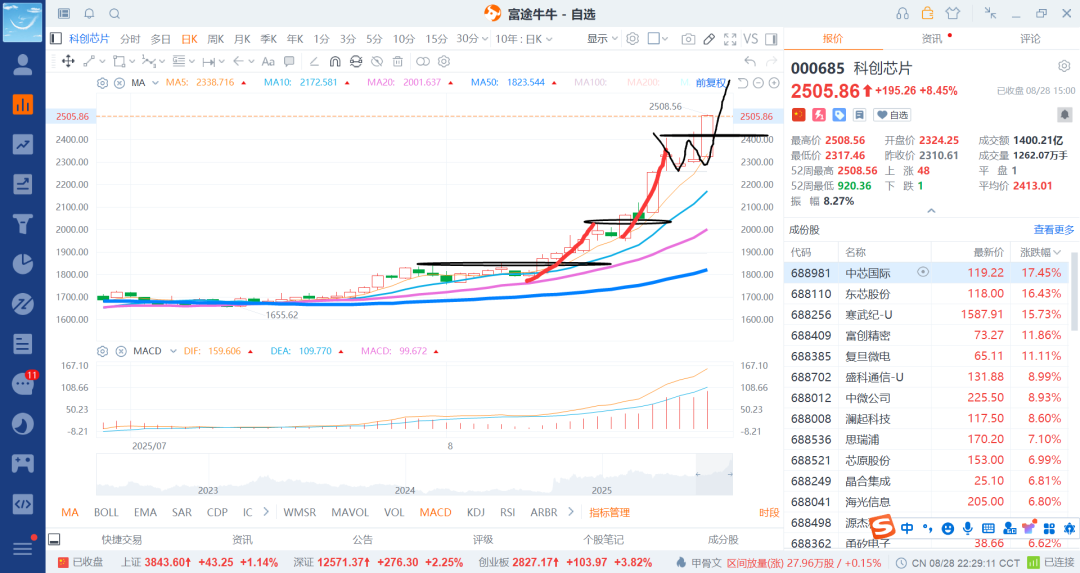Expand the MACD indicator dropdown
1080x573 pixels.
173,351
